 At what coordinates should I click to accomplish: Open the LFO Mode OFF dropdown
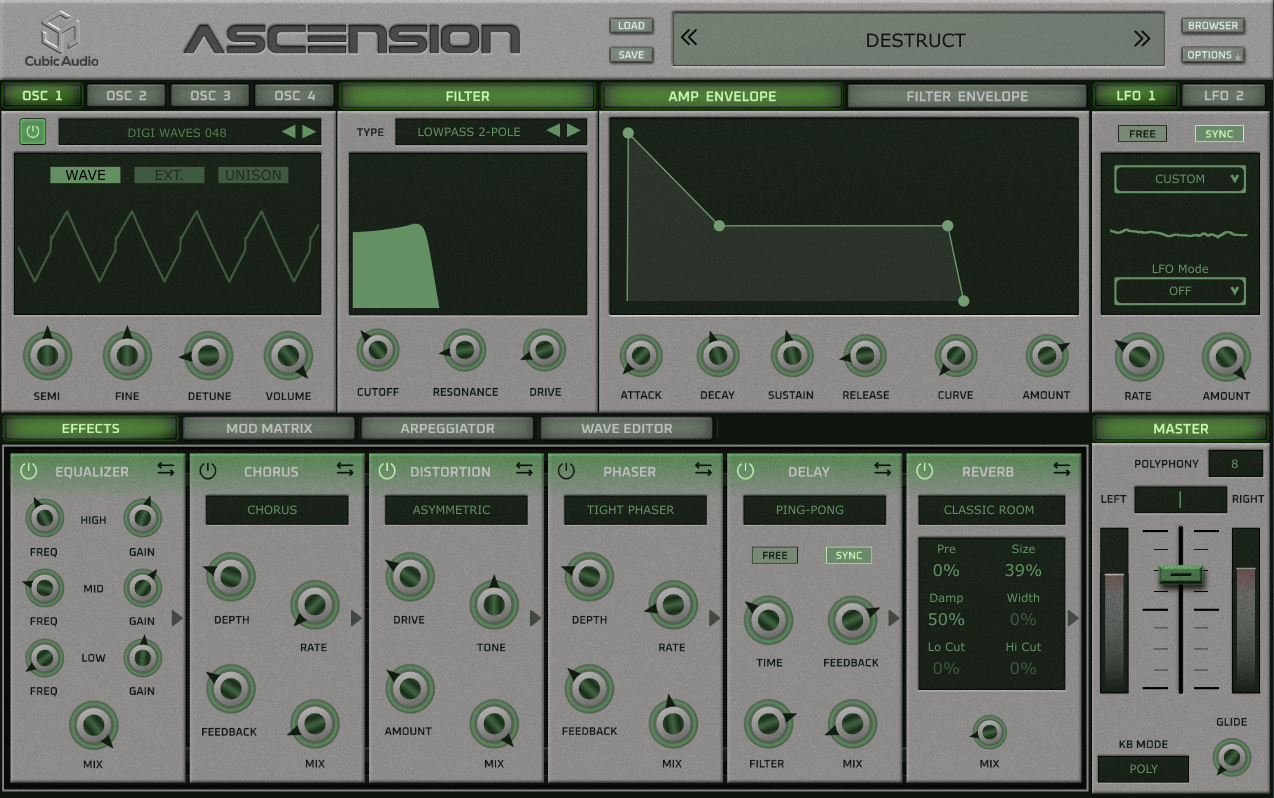(1180, 291)
